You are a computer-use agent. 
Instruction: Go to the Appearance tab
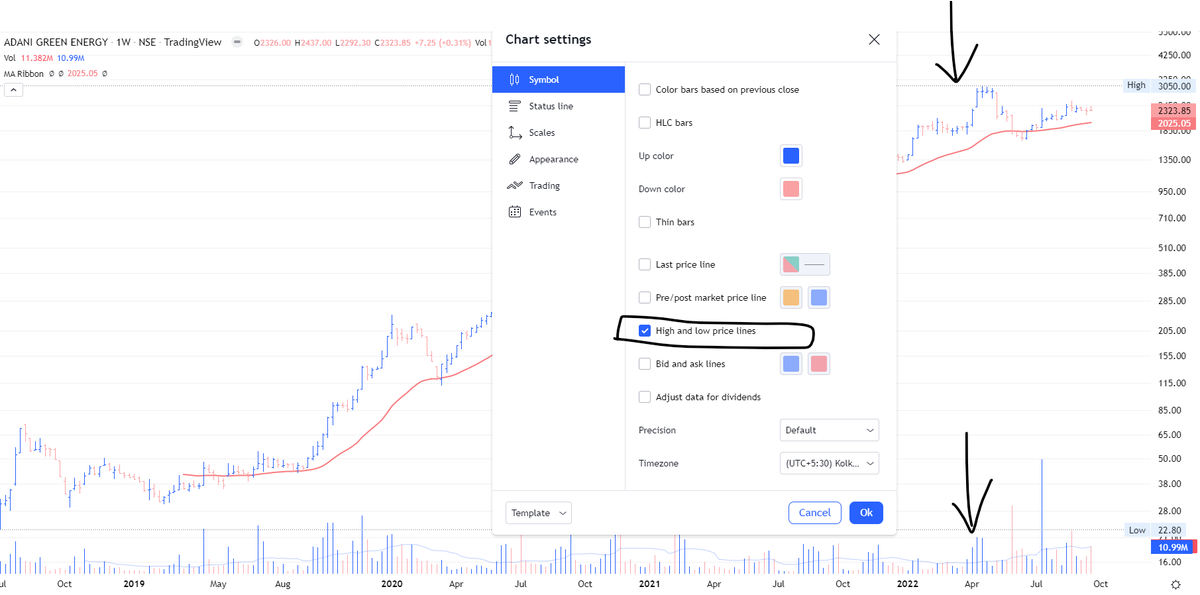558,159
